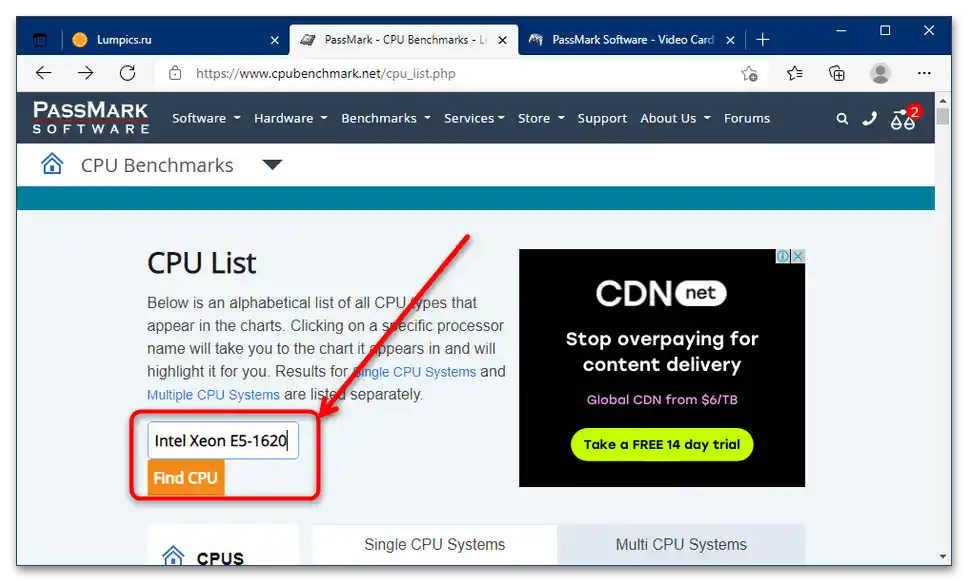This screenshot has height=582, width=968.
Task: Click the address bar URL
Action: 326,73
